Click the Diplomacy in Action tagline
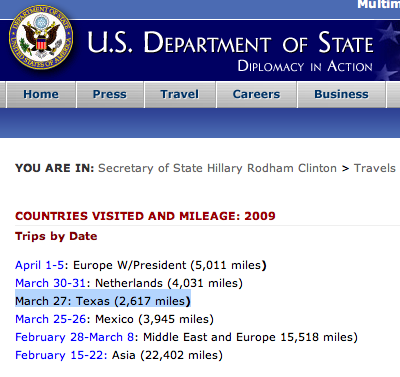Viewport: 400px width, 377px height. (x=305, y=66)
